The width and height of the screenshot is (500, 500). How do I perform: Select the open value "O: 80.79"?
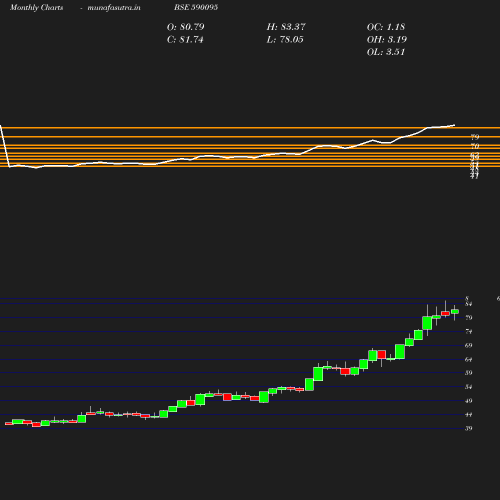[x=185, y=27]
